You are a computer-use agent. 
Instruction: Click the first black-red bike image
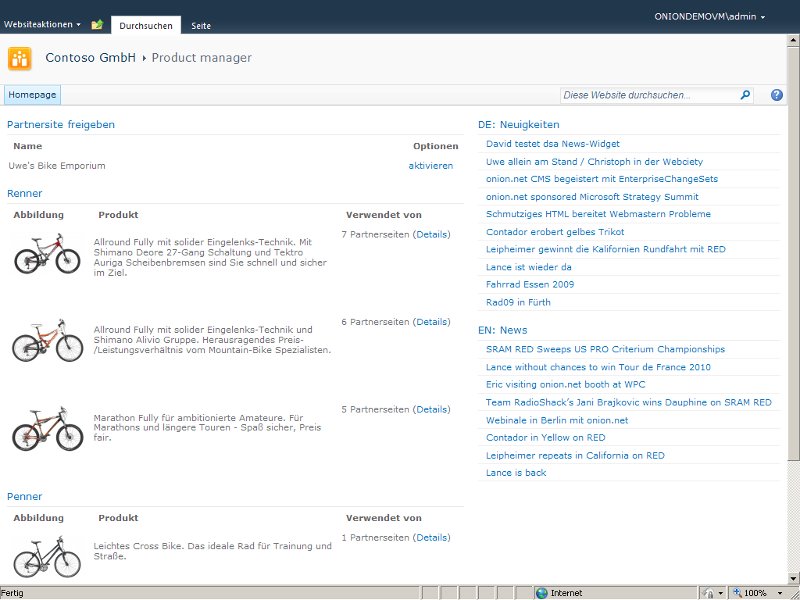(x=47, y=253)
